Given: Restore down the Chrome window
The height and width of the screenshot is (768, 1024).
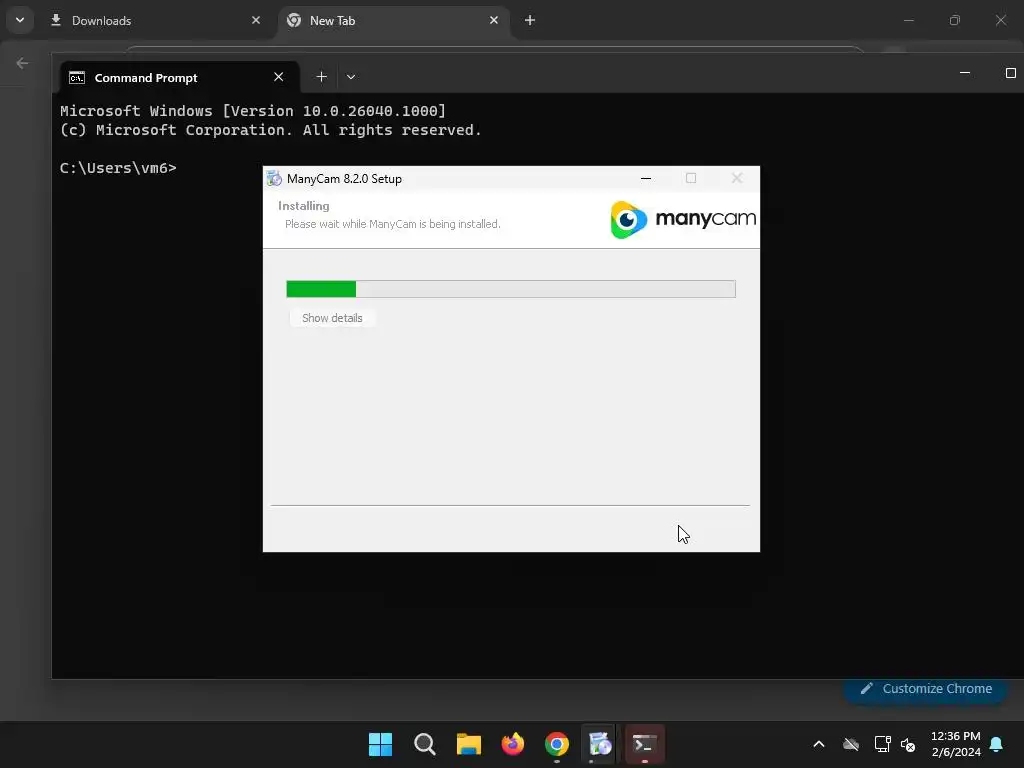Looking at the screenshot, I should pos(955,20).
